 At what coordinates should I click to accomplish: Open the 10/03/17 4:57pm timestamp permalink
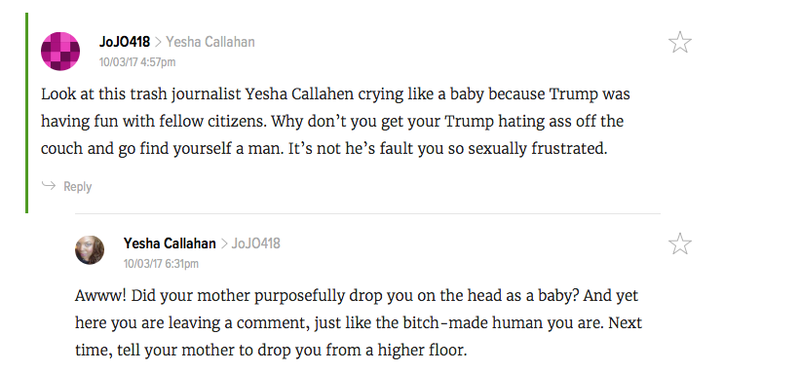pyautogui.click(x=137, y=62)
